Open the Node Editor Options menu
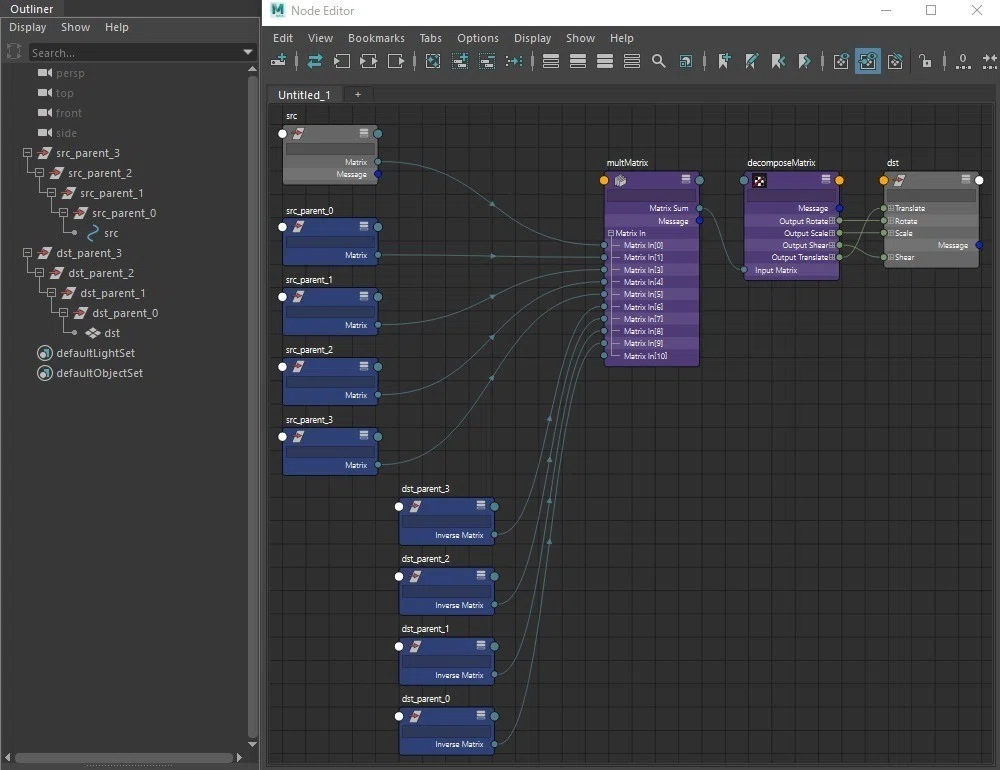The width and height of the screenshot is (1000, 770). click(x=478, y=38)
